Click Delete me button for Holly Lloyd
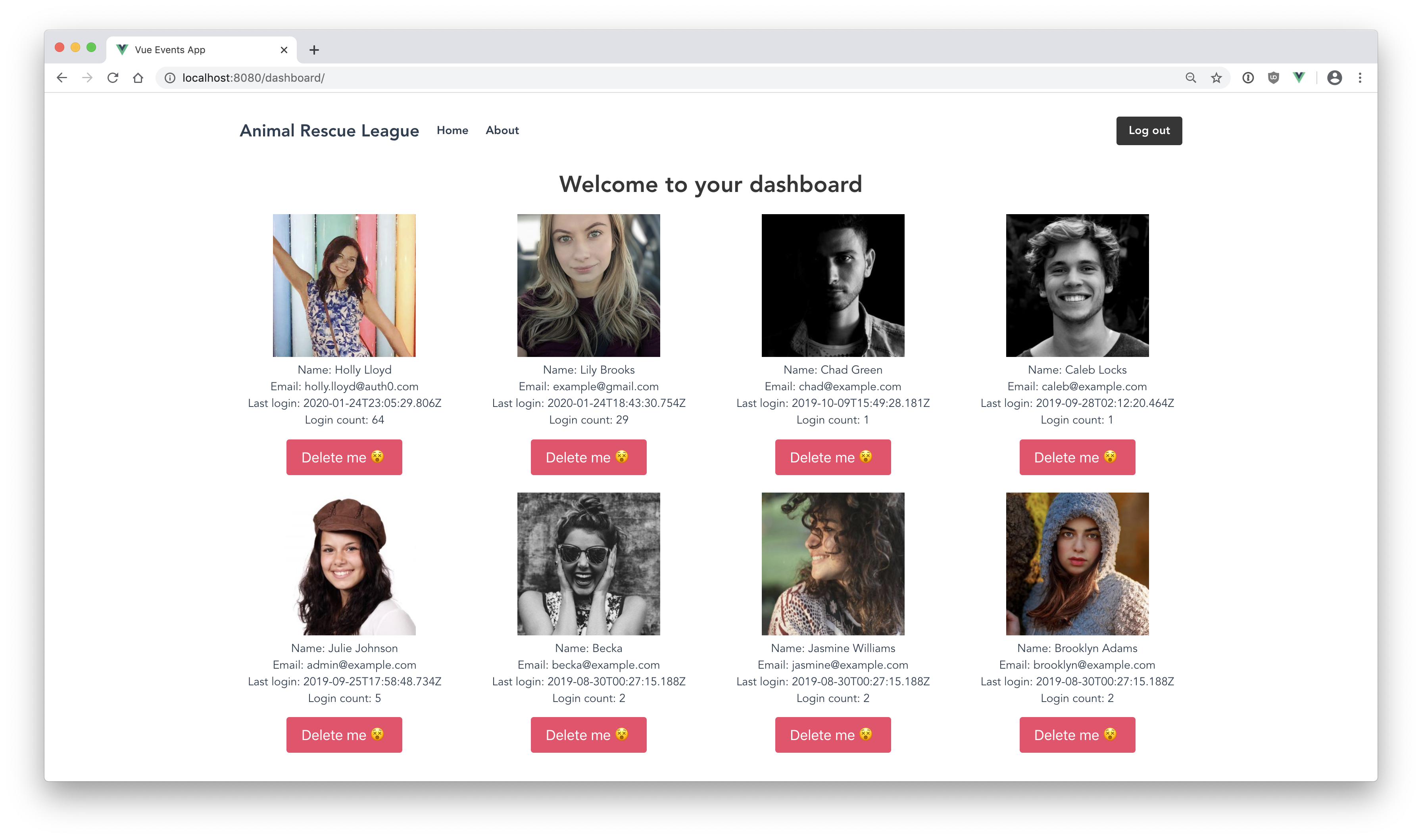This screenshot has width=1422, height=840. [344, 457]
